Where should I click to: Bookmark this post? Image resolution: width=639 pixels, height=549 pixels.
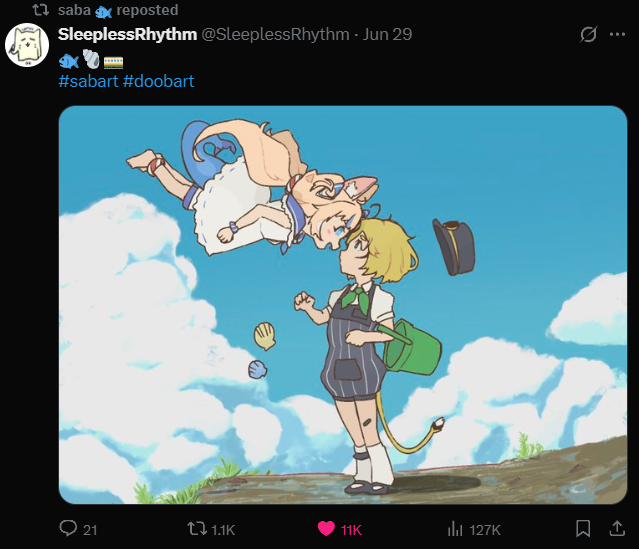(583, 529)
